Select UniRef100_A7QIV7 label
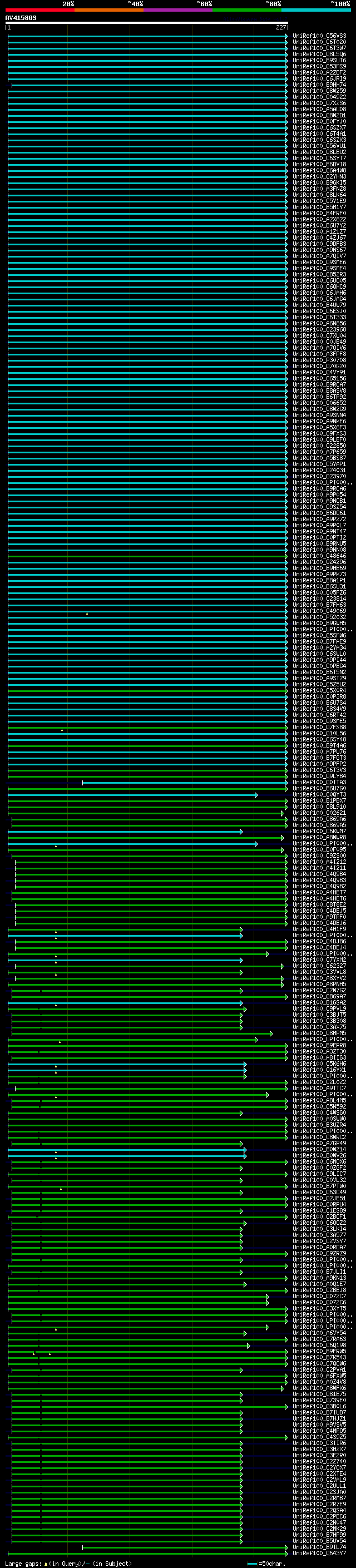This screenshot has width=356, height=1568. pos(319,256)
